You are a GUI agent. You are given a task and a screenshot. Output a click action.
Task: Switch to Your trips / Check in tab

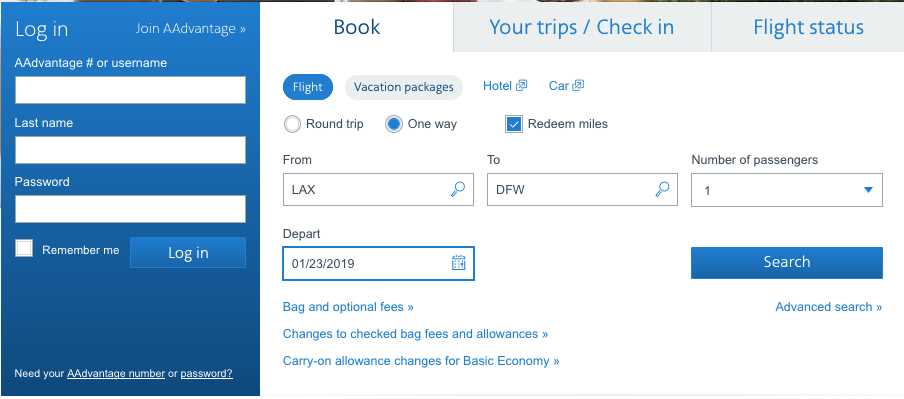coord(582,28)
